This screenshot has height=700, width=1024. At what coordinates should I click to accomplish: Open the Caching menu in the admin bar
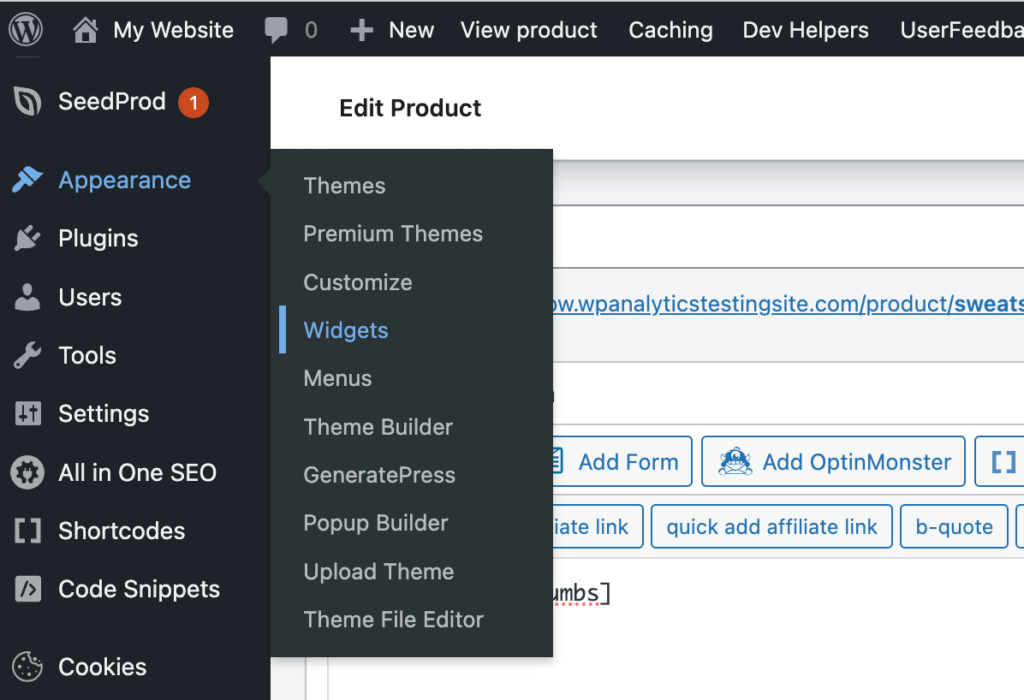pyautogui.click(x=670, y=29)
